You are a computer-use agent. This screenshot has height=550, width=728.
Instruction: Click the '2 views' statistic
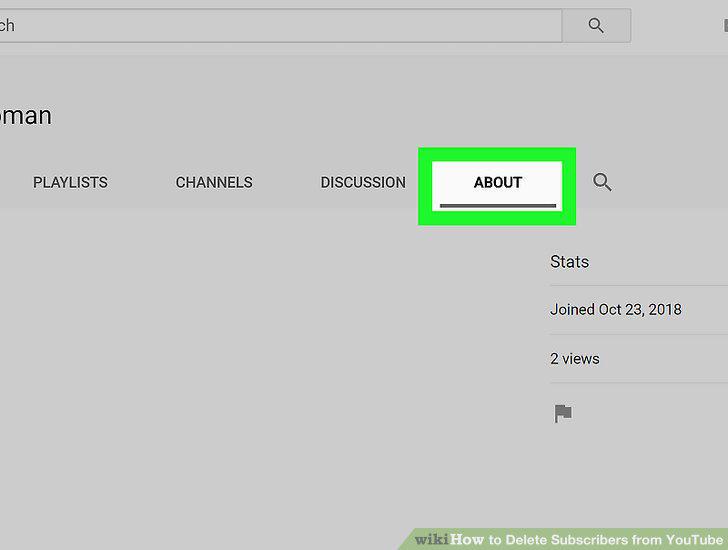pos(575,359)
